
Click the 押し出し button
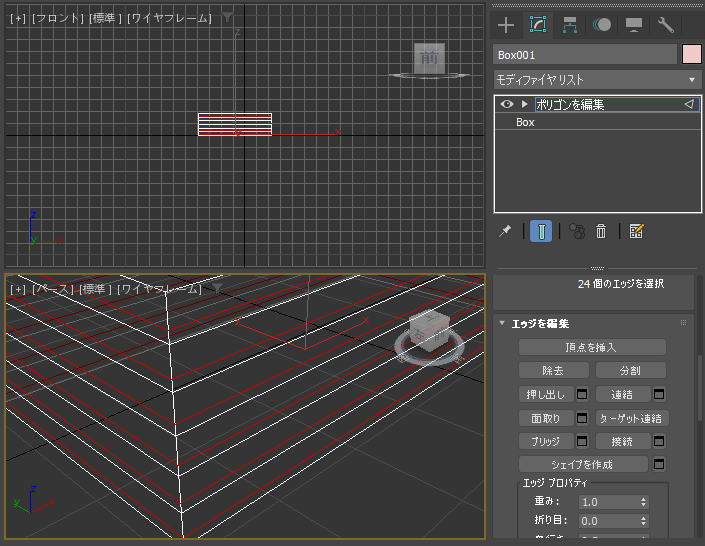coord(546,394)
